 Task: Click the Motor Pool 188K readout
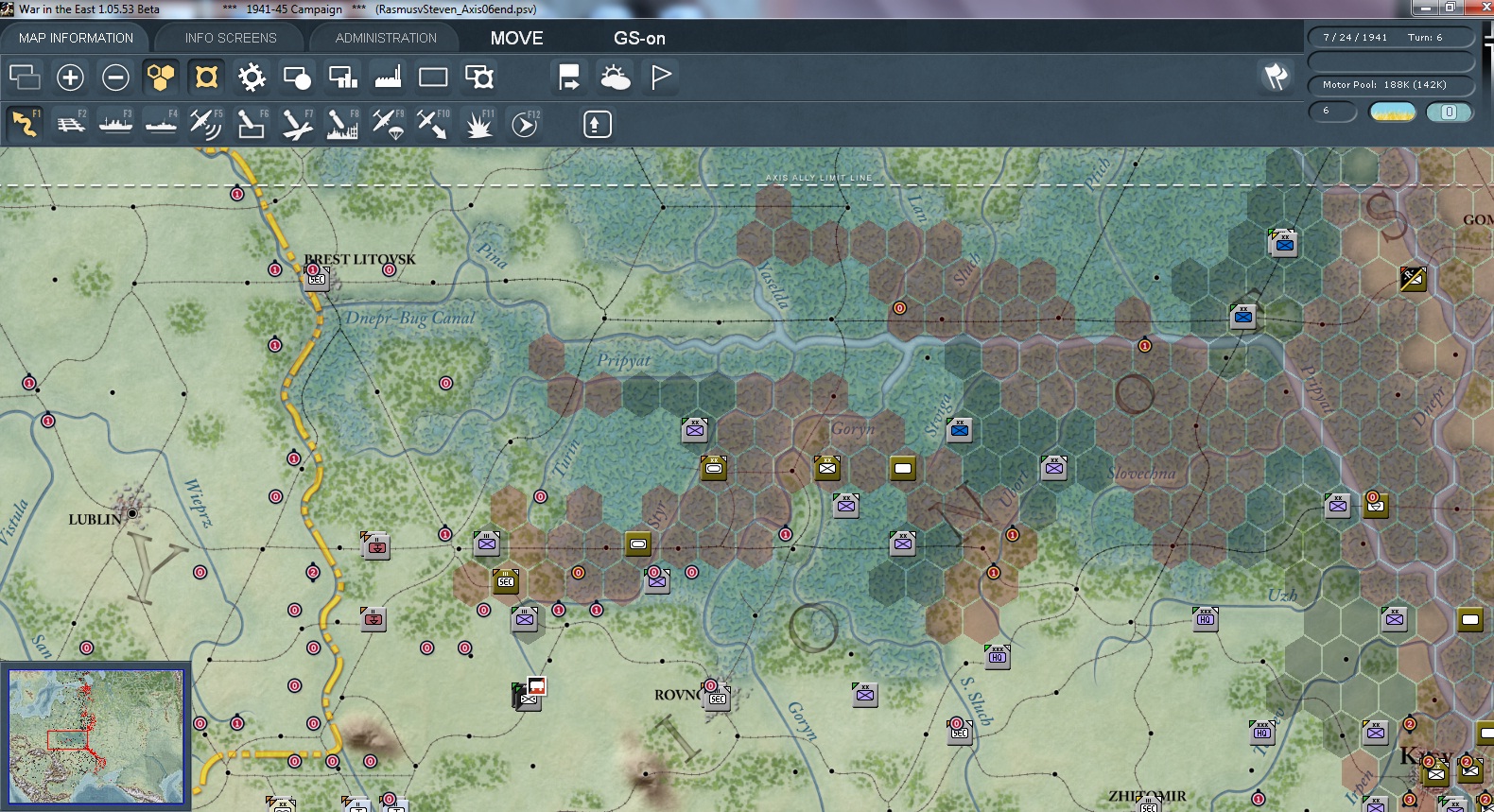coord(1391,85)
